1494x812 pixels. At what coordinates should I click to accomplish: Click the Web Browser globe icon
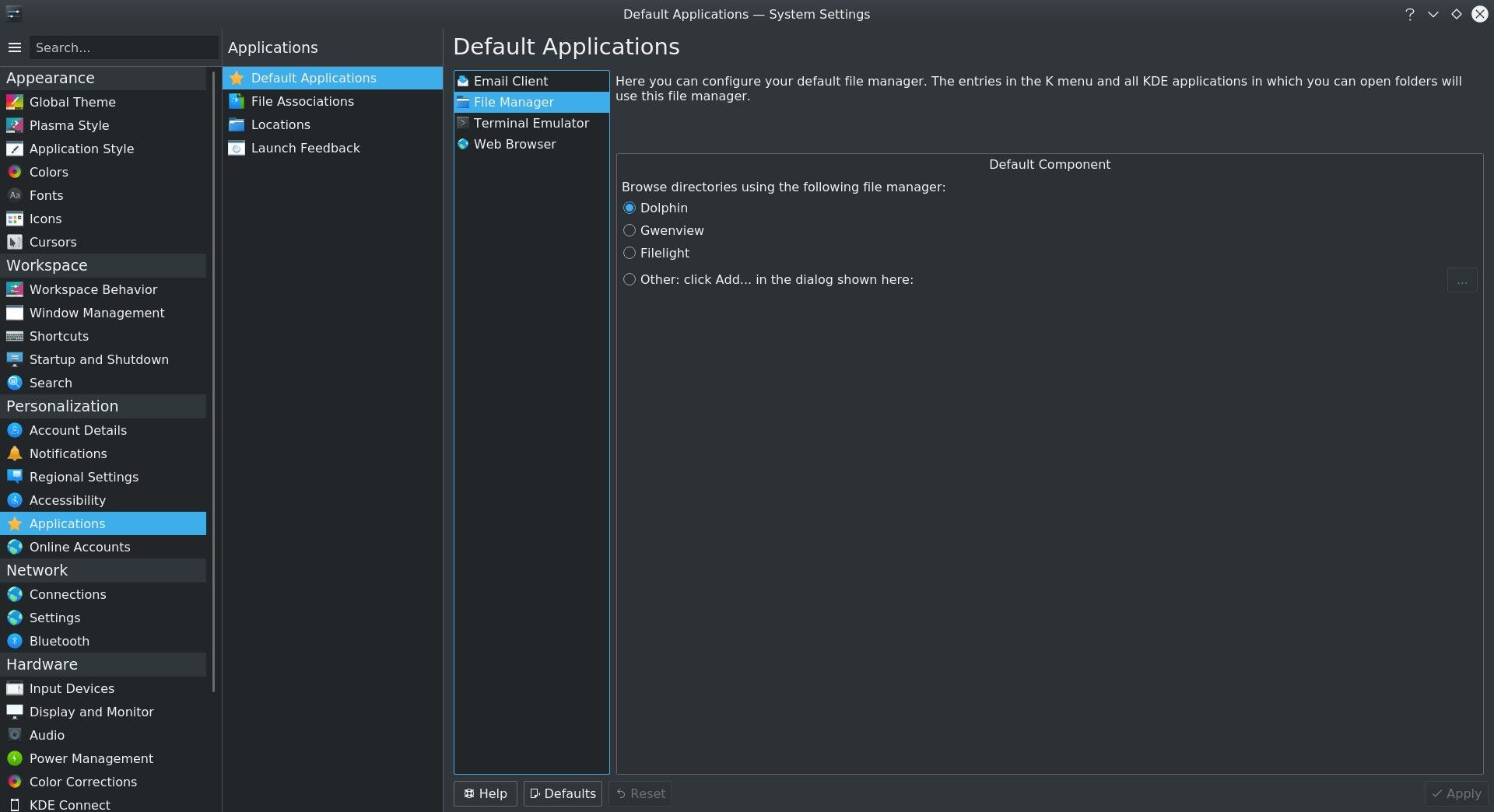(463, 144)
